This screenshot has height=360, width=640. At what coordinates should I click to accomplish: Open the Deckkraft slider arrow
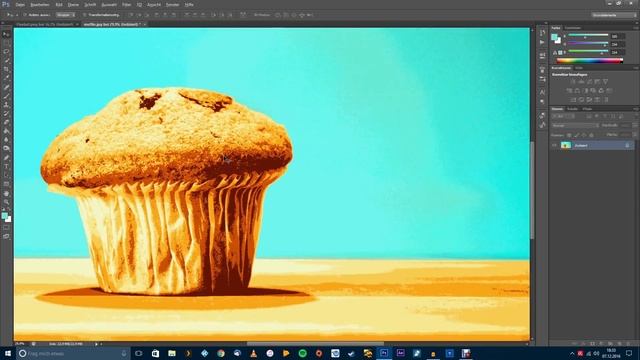635,125
